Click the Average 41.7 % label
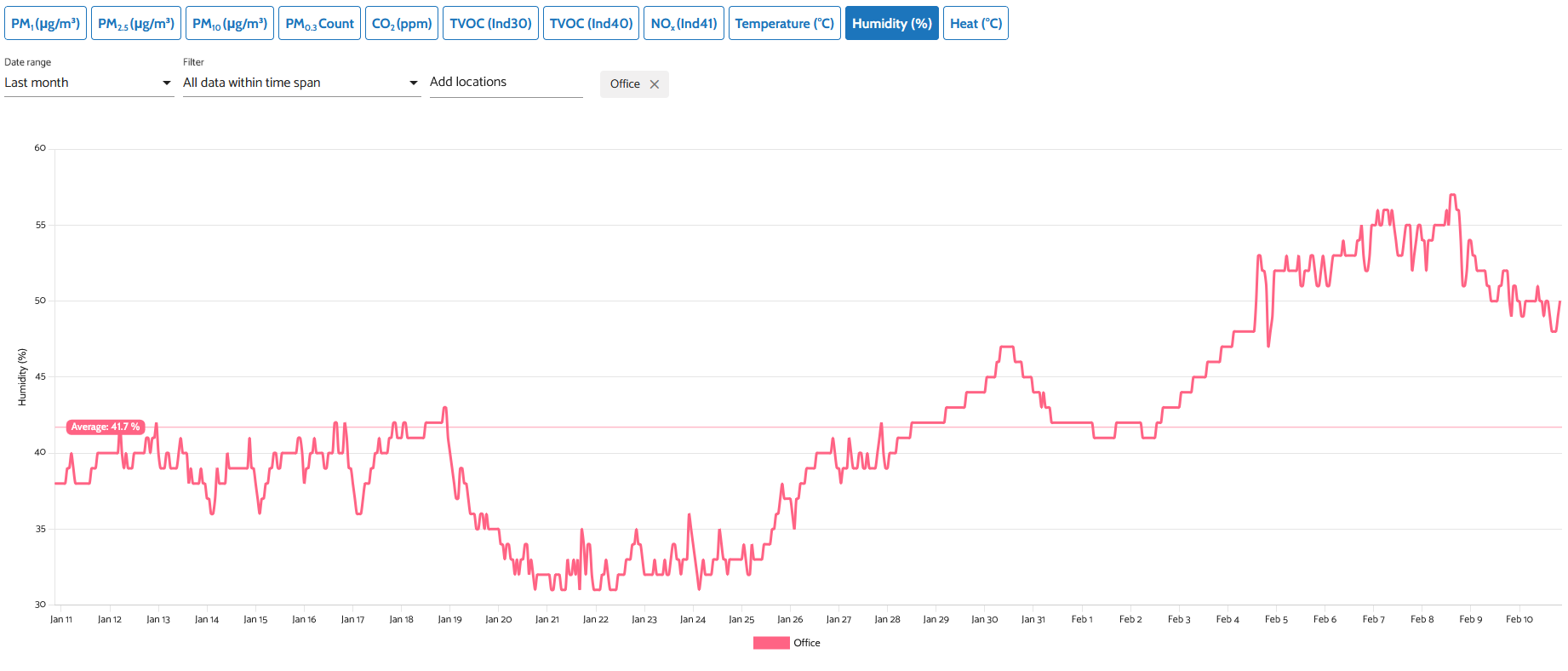This screenshot has width=1568, height=671. pyautogui.click(x=106, y=427)
